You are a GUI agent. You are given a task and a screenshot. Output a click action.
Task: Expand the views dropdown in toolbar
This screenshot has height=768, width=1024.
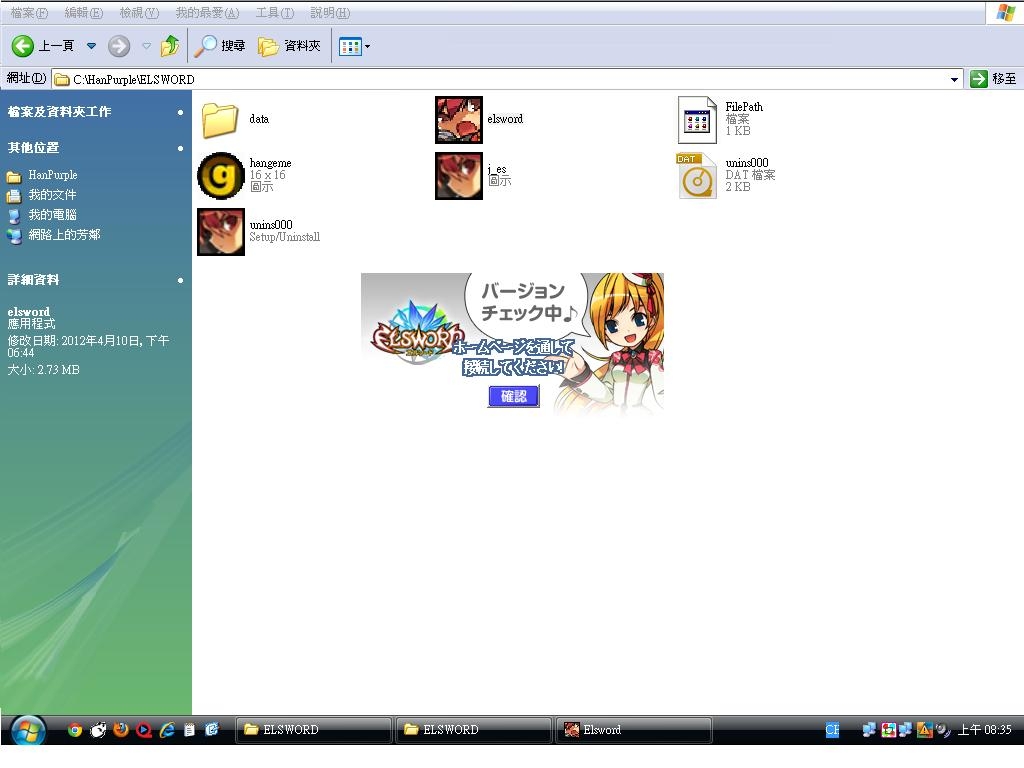[x=367, y=46]
